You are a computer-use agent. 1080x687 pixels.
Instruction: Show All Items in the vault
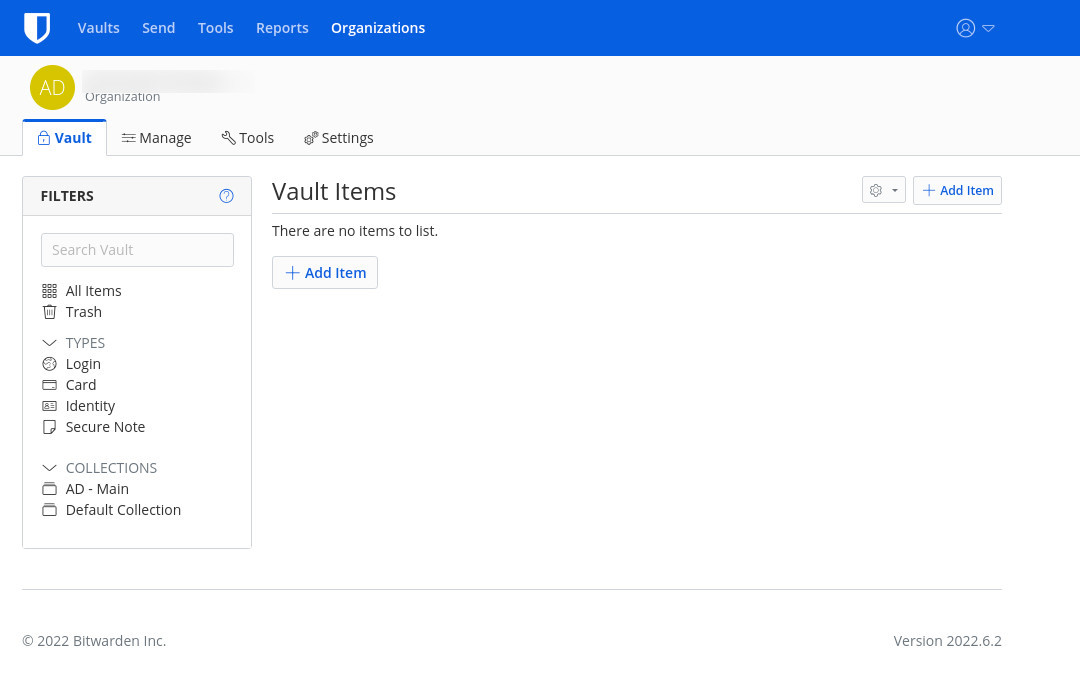(93, 291)
